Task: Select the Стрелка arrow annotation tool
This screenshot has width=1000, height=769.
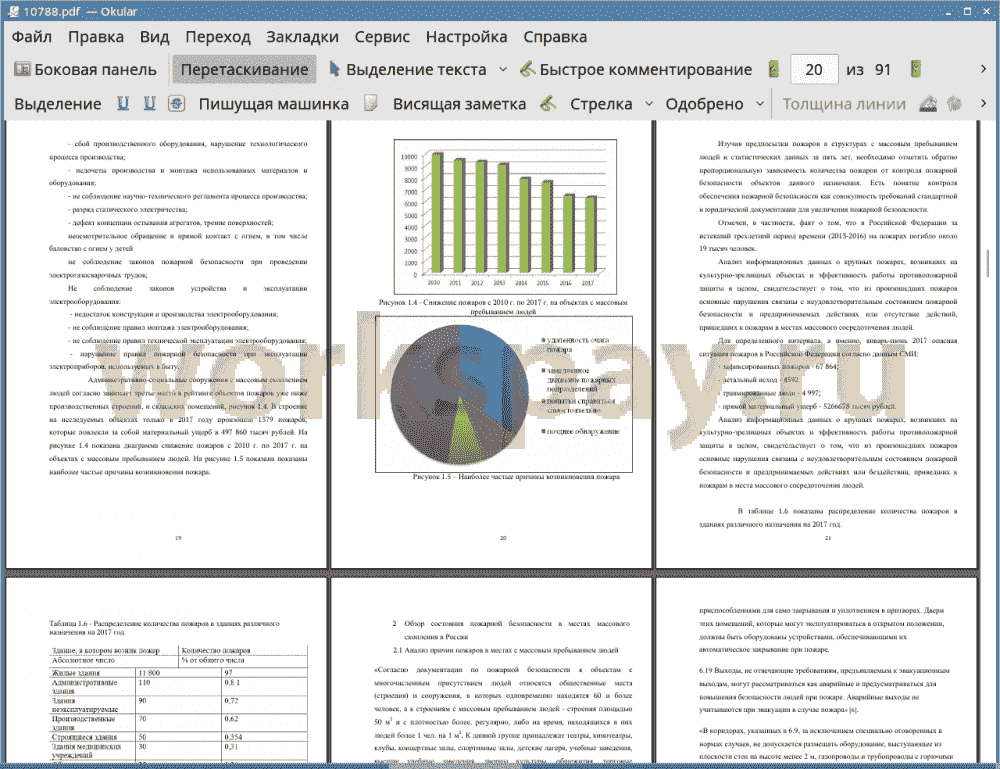Action: coord(601,103)
